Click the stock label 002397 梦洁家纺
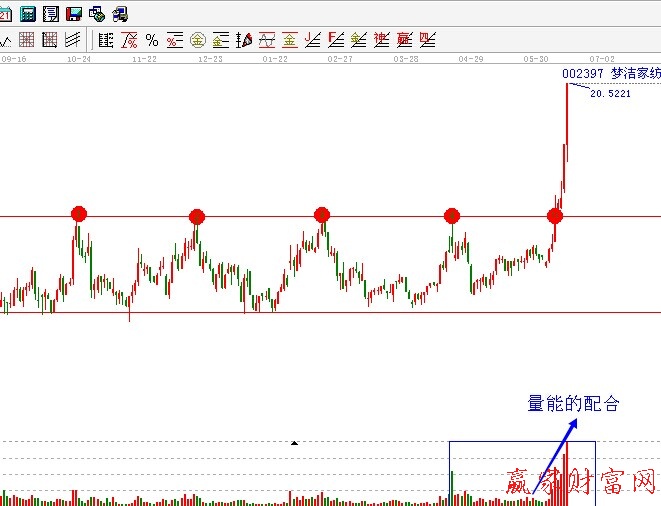Viewport: 661px width, 506px height. 610,74
